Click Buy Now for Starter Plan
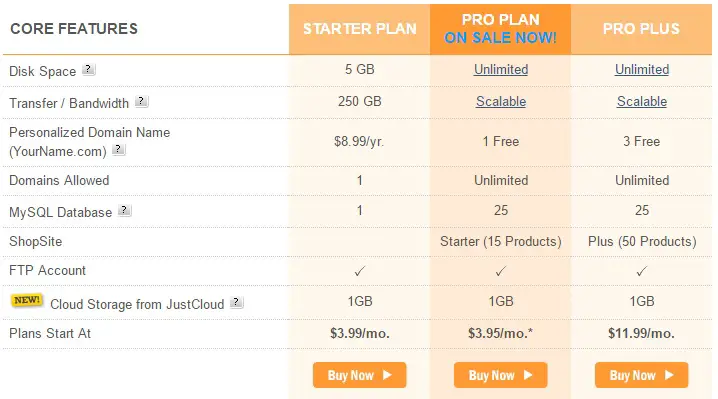The width and height of the screenshot is (718, 399). (359, 375)
